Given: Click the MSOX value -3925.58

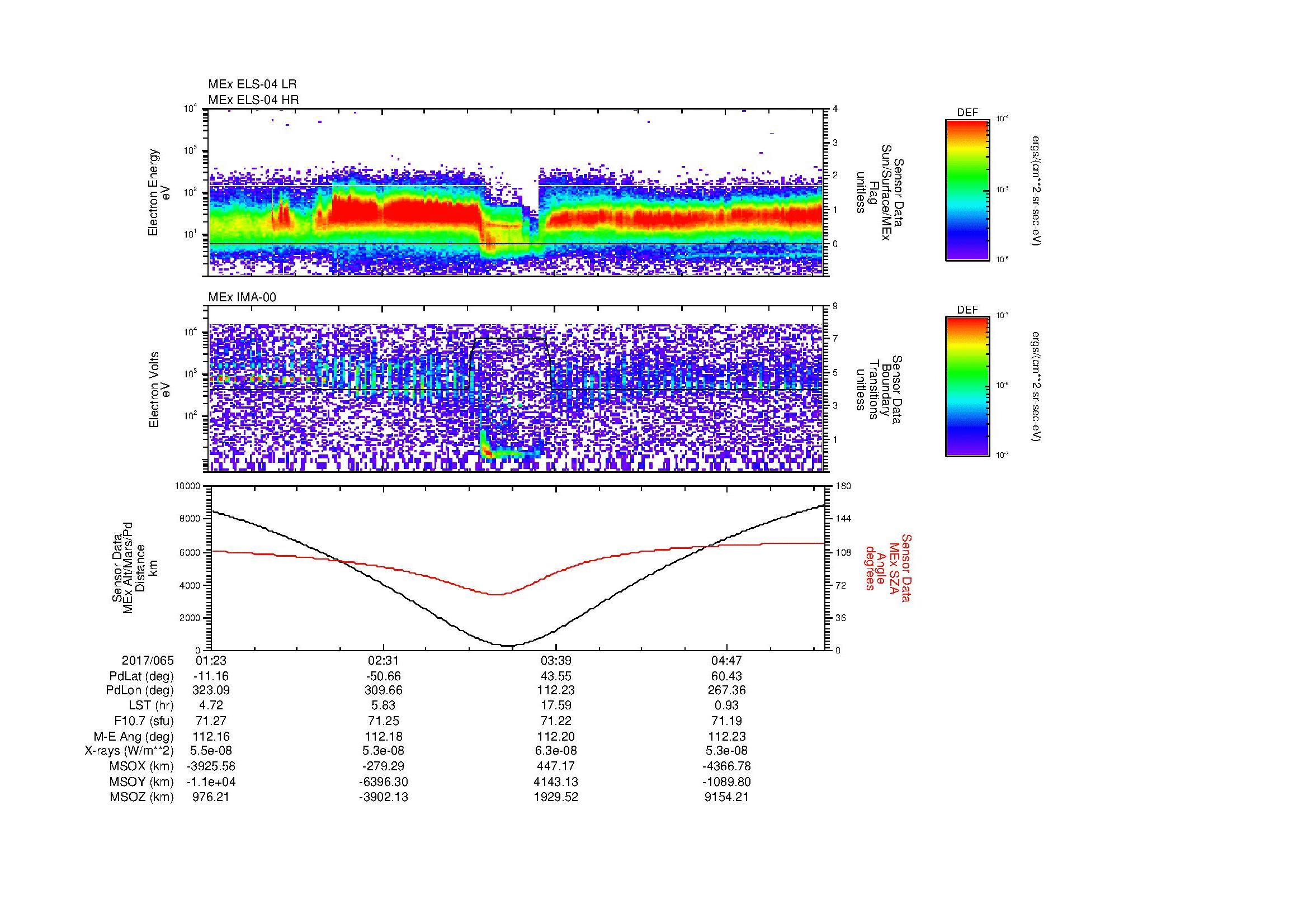Looking at the screenshot, I should (x=211, y=766).
